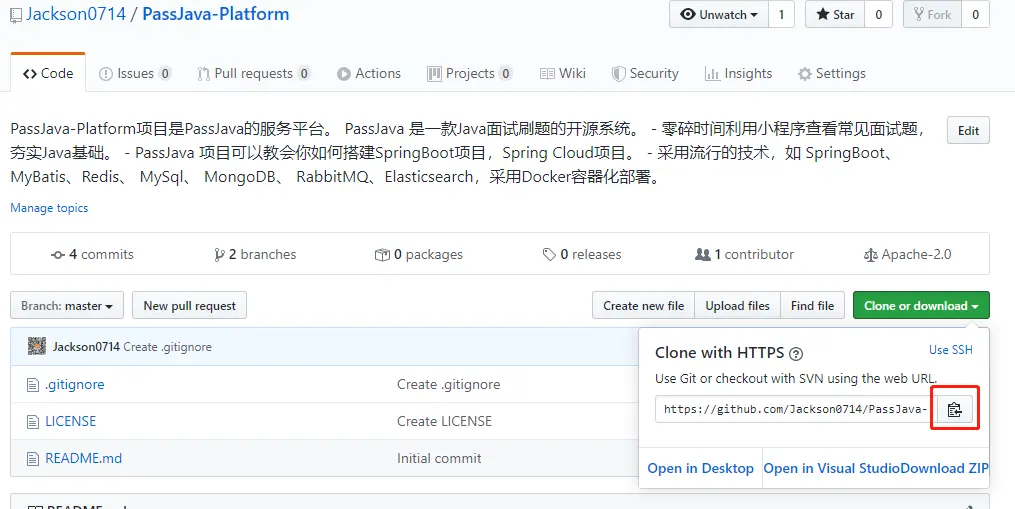Viewport: 1015px width, 509px height.
Task: Click the help icon beside Clone with HTTPS
Action: tap(796, 353)
